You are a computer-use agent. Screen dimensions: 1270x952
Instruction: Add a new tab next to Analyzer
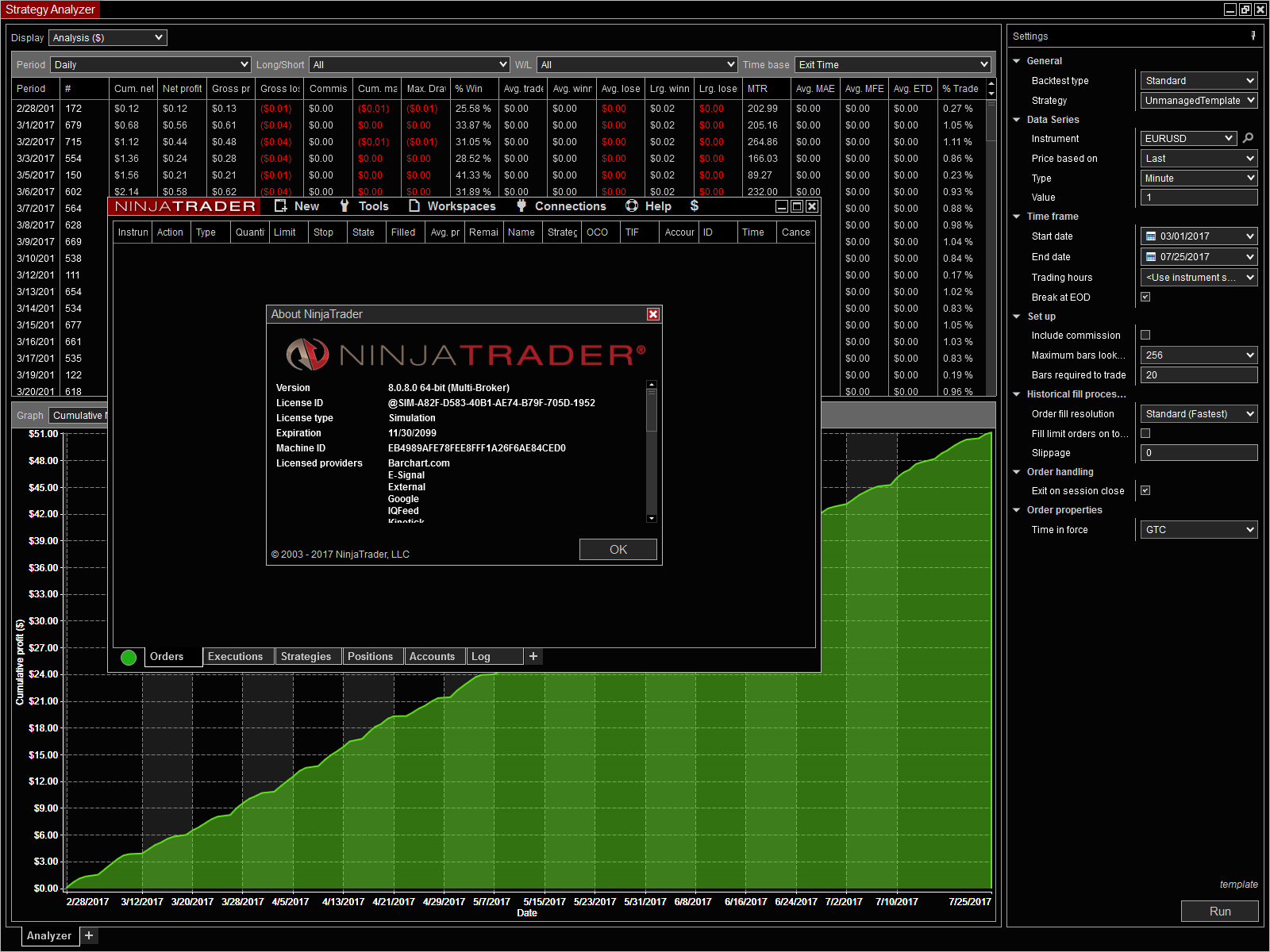pyautogui.click(x=89, y=935)
